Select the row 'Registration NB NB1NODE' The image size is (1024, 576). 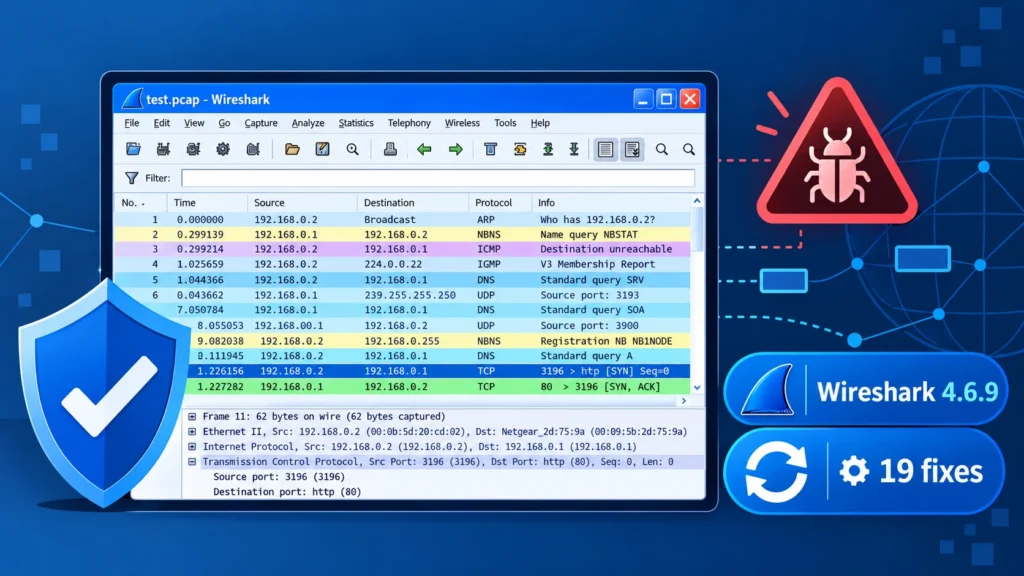click(438, 341)
